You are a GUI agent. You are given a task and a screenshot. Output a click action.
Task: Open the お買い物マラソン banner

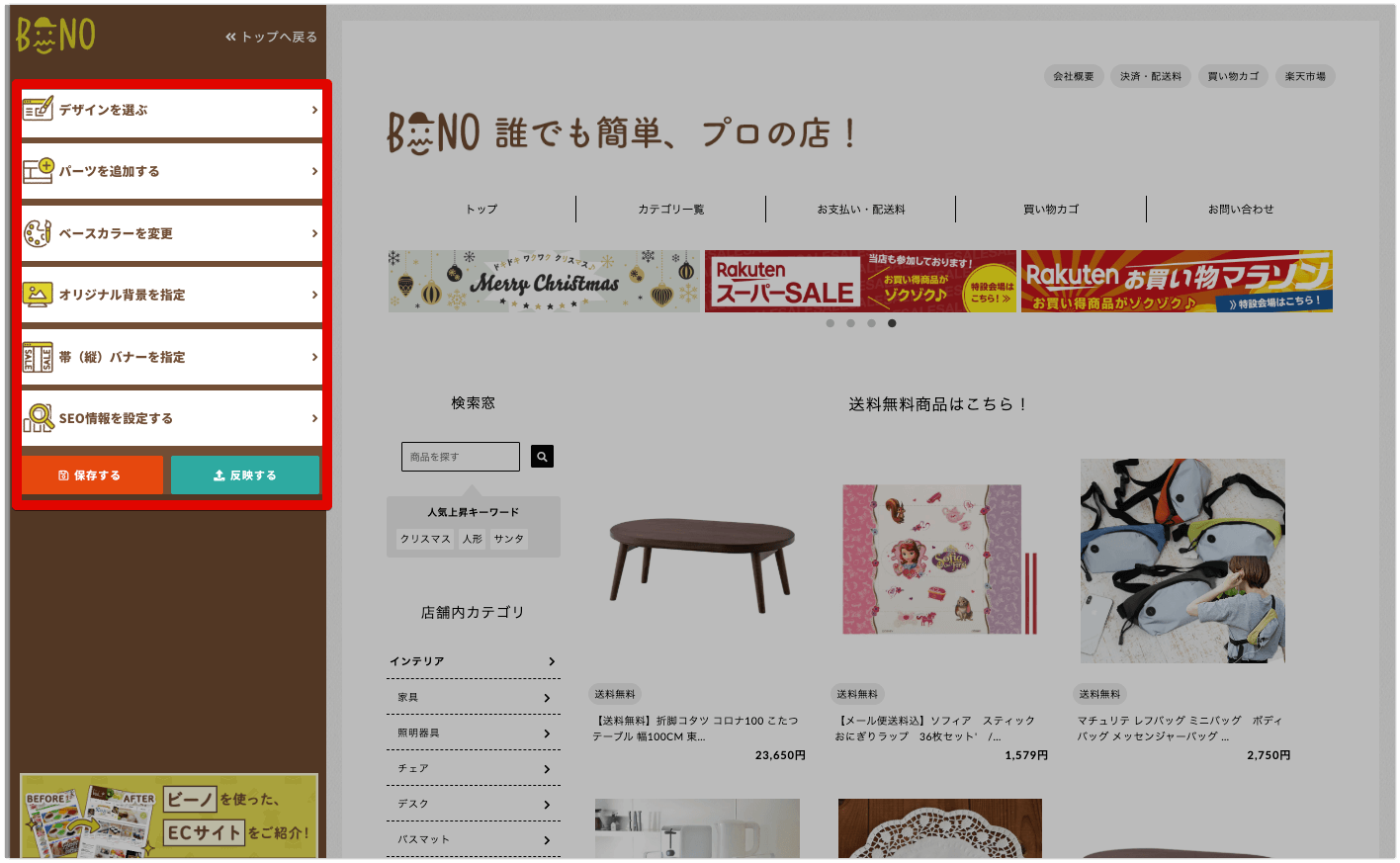(1177, 281)
